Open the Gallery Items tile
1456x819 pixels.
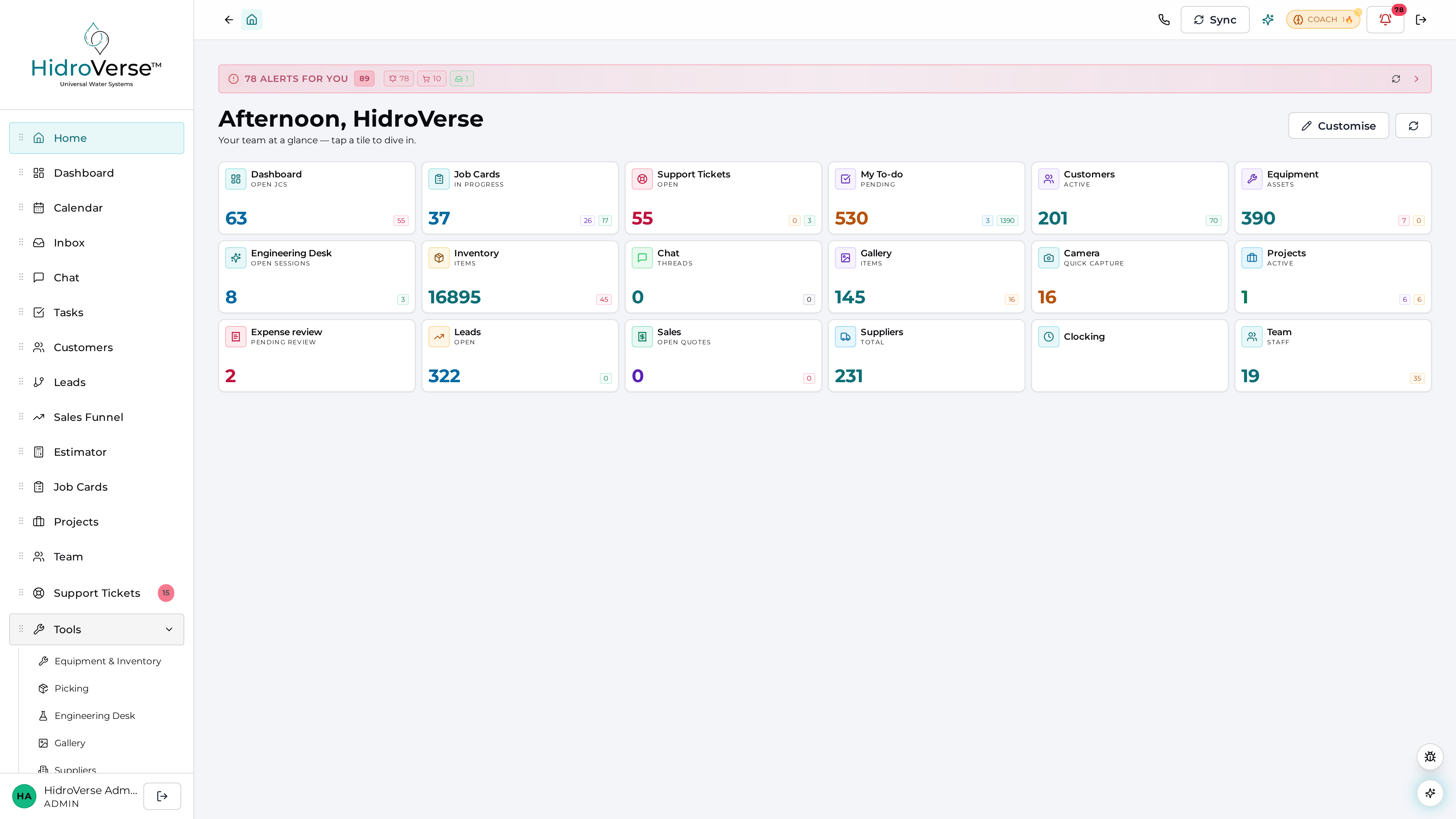coord(926,277)
